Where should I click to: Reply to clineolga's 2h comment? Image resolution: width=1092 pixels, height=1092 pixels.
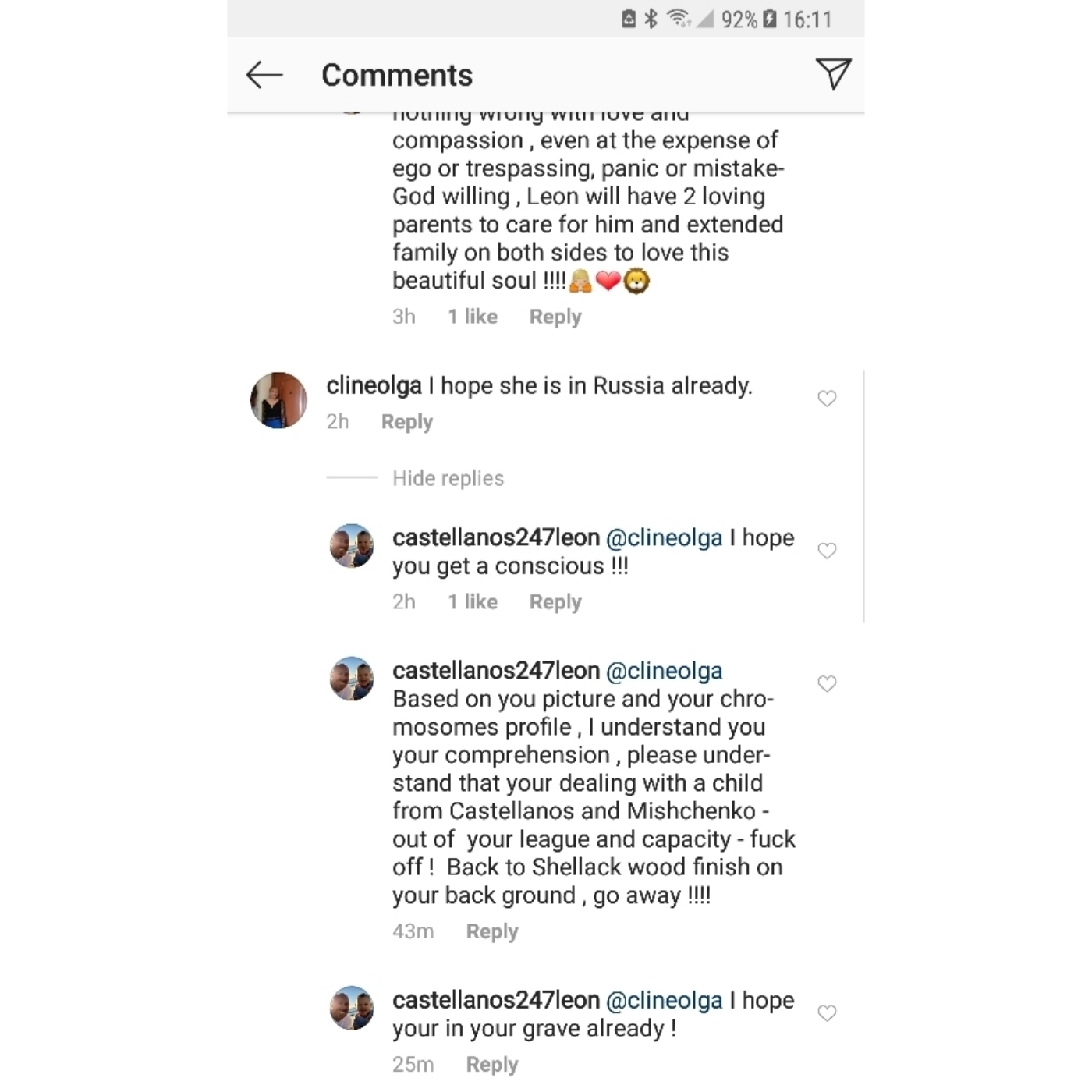[406, 422]
